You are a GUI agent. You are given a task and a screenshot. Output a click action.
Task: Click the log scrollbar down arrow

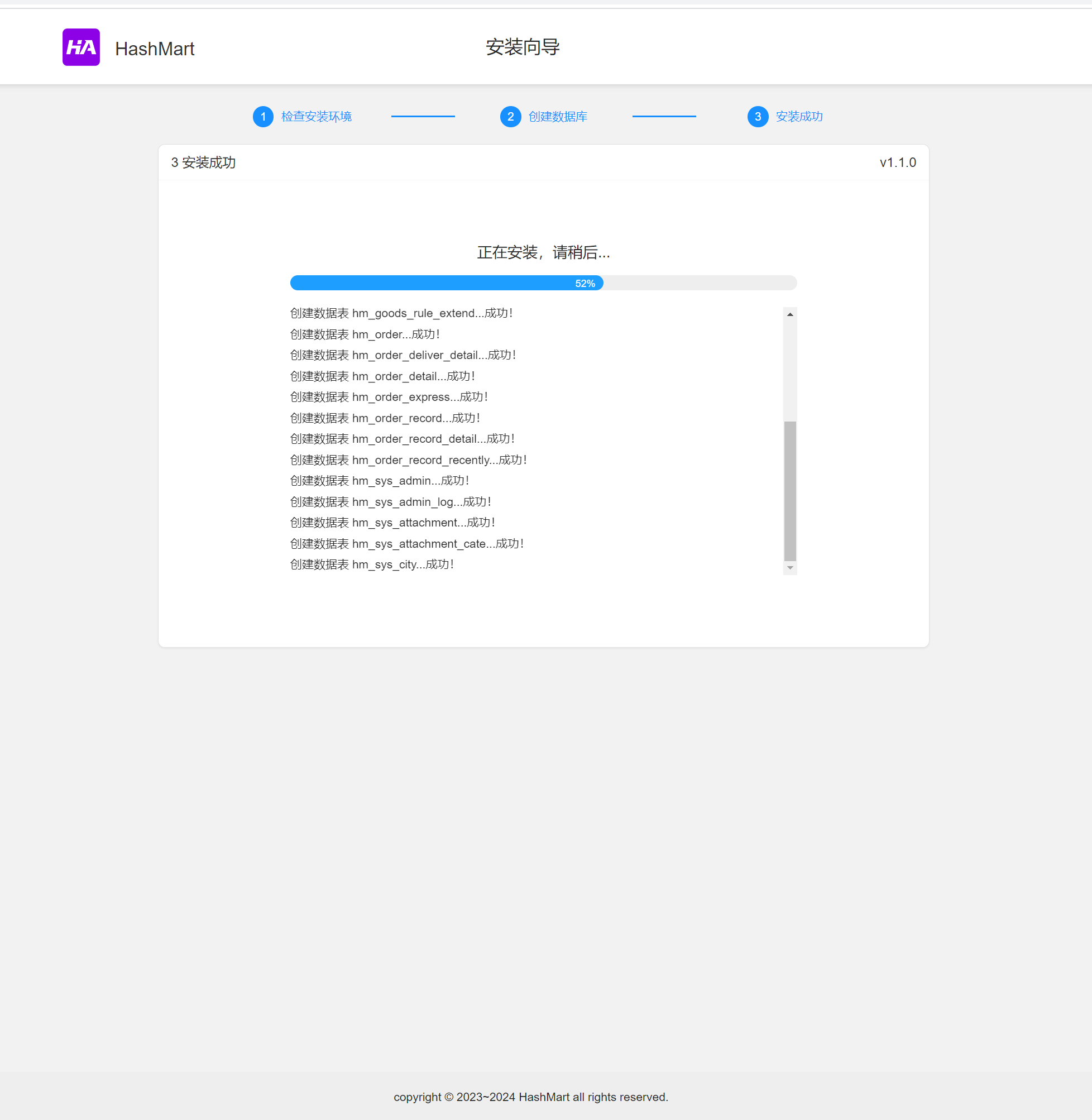(790, 568)
